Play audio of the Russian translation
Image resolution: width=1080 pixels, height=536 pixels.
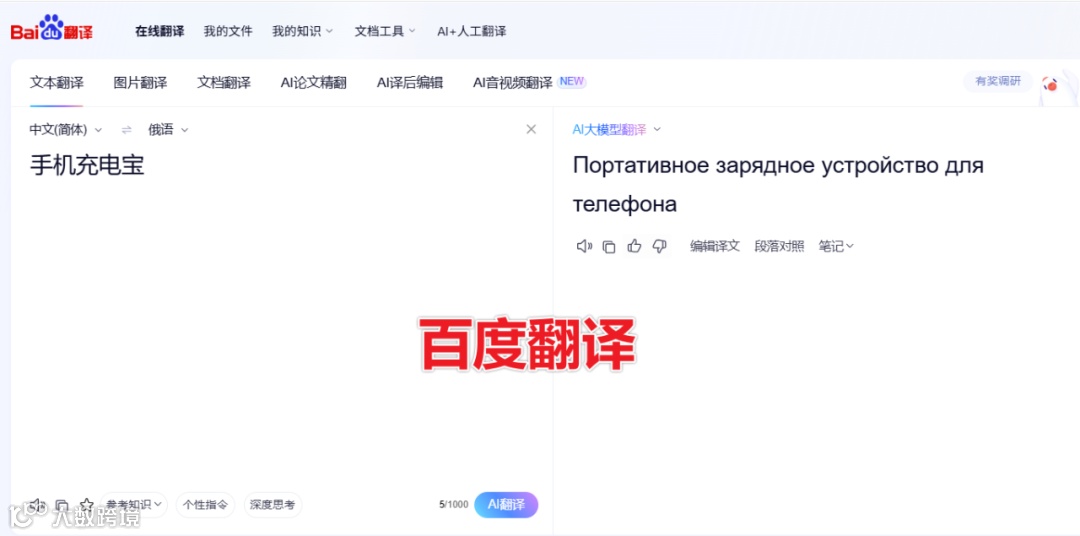[584, 246]
